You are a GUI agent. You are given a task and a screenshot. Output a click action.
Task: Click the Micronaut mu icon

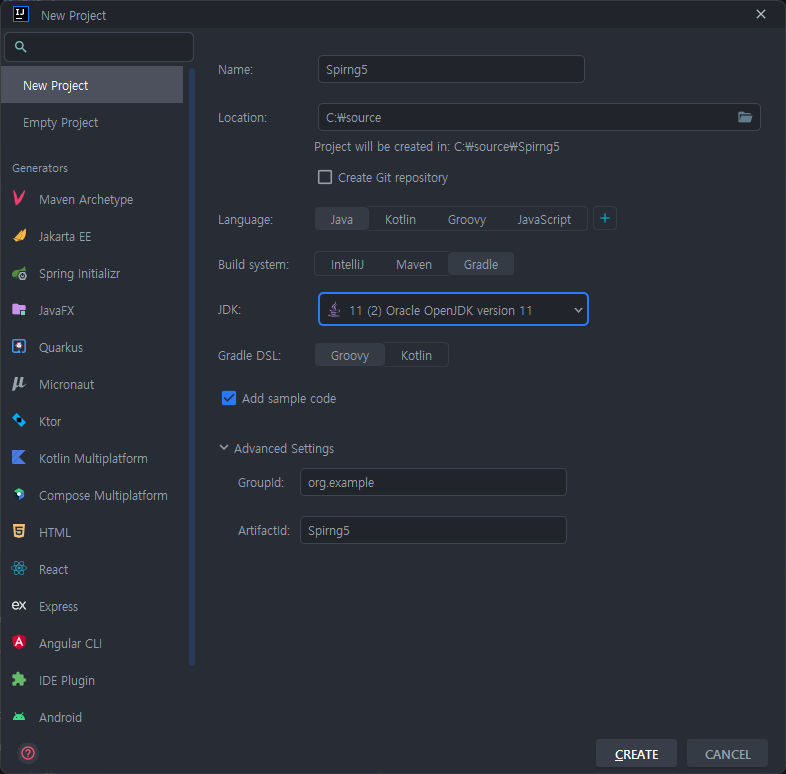[x=19, y=383]
